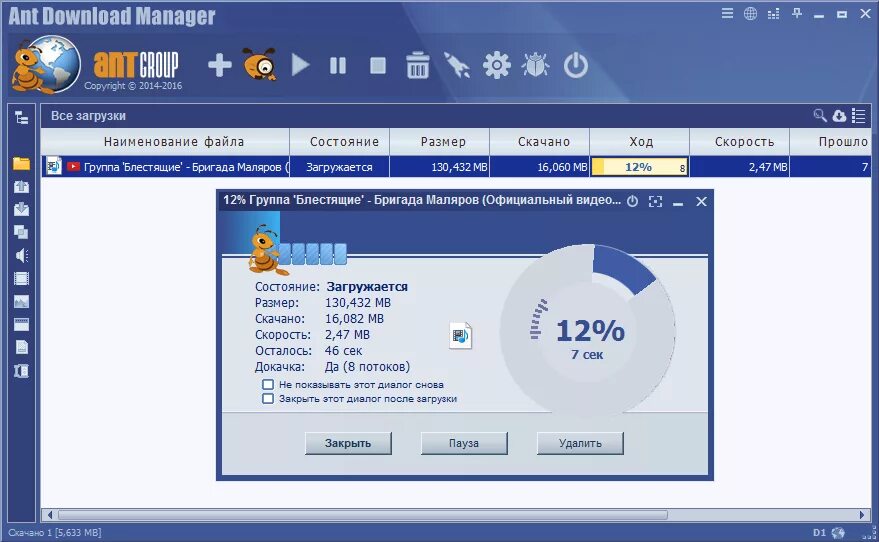Select the yellow folder all-downloads category
This screenshot has height=542, width=879.
[21, 164]
